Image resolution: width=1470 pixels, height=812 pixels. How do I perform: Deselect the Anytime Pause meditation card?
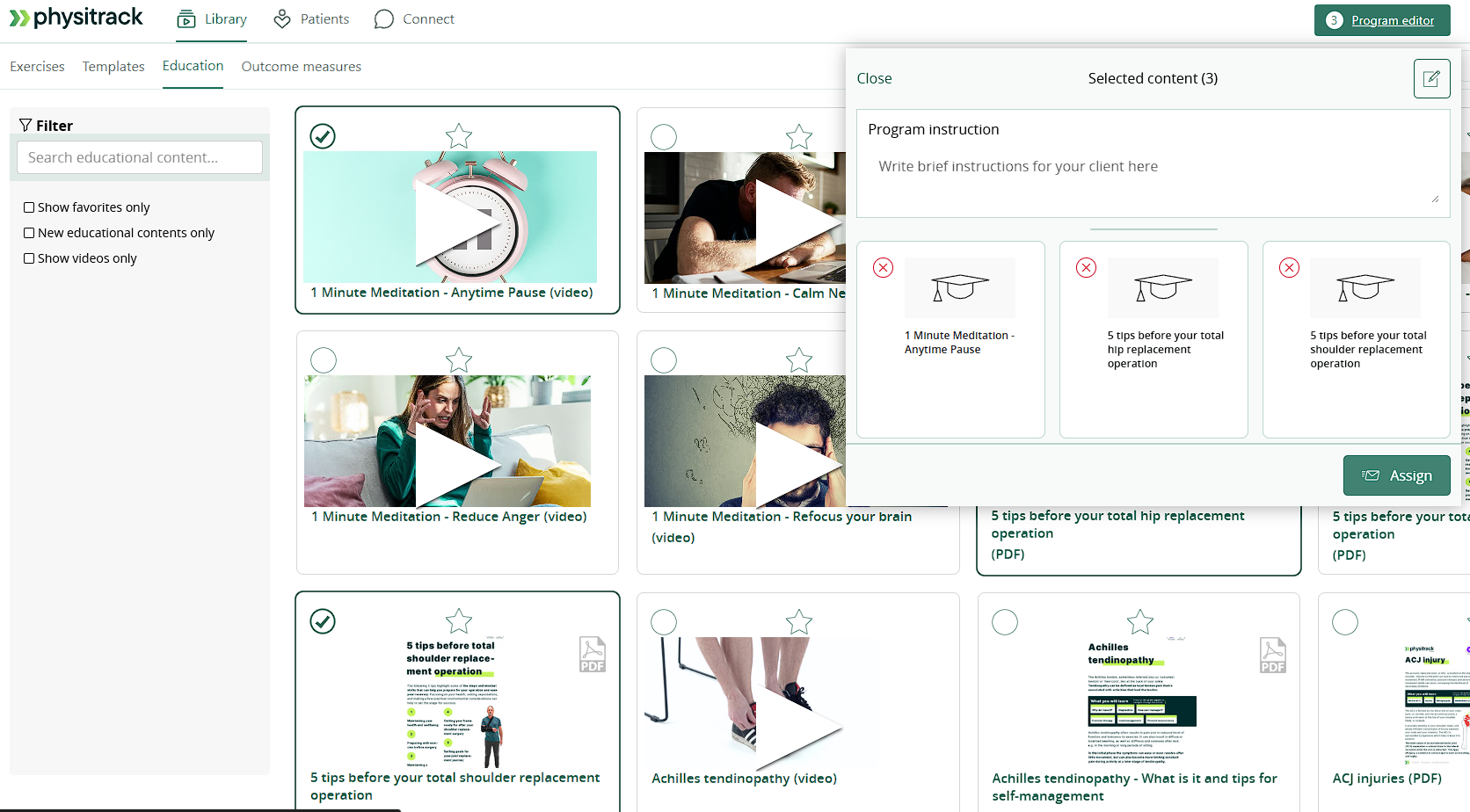pyautogui.click(x=323, y=136)
